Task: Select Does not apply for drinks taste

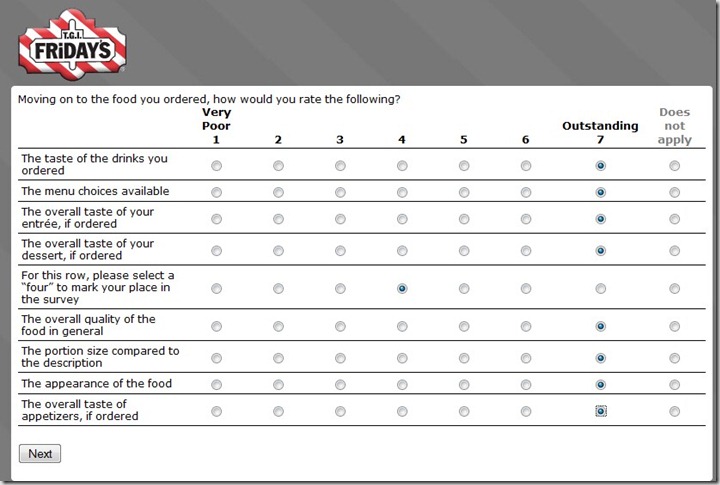Action: coord(675,165)
